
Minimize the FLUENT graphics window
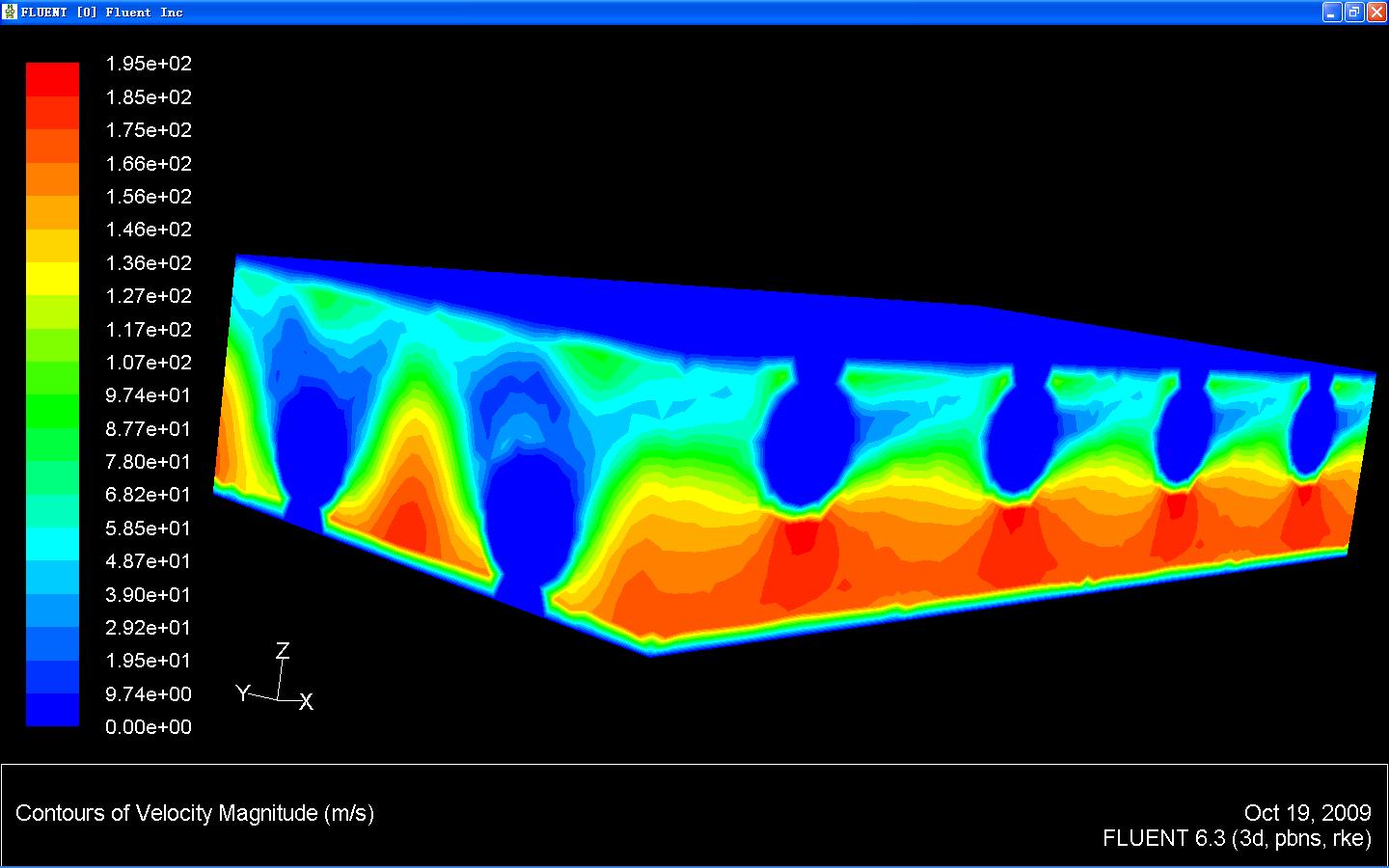coord(1332,13)
